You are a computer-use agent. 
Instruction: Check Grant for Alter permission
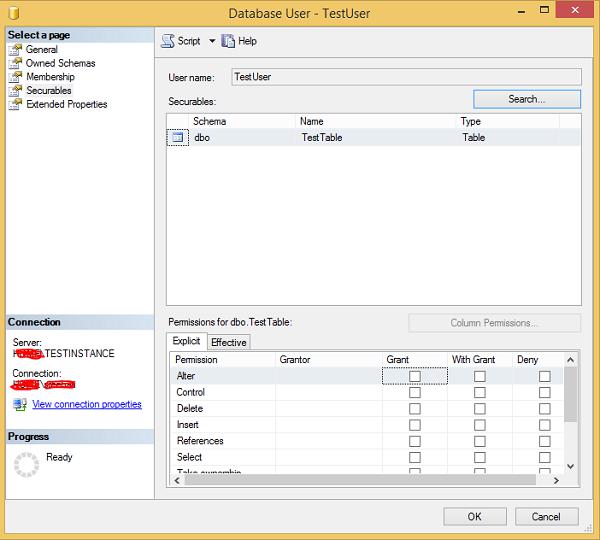click(x=415, y=376)
